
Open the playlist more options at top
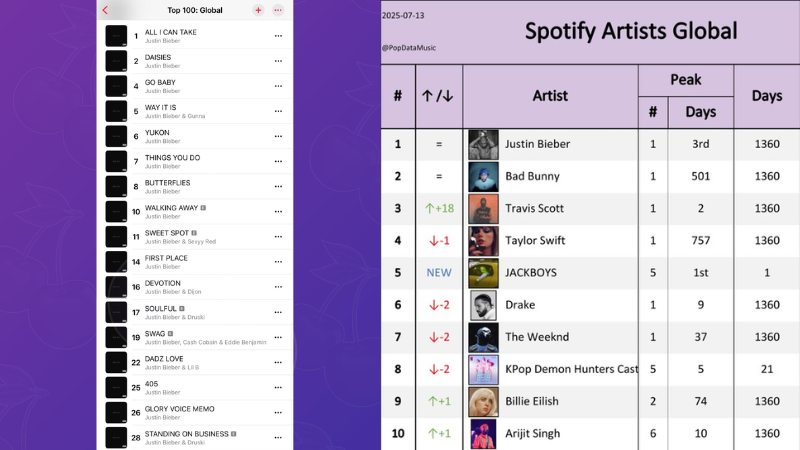(x=278, y=10)
